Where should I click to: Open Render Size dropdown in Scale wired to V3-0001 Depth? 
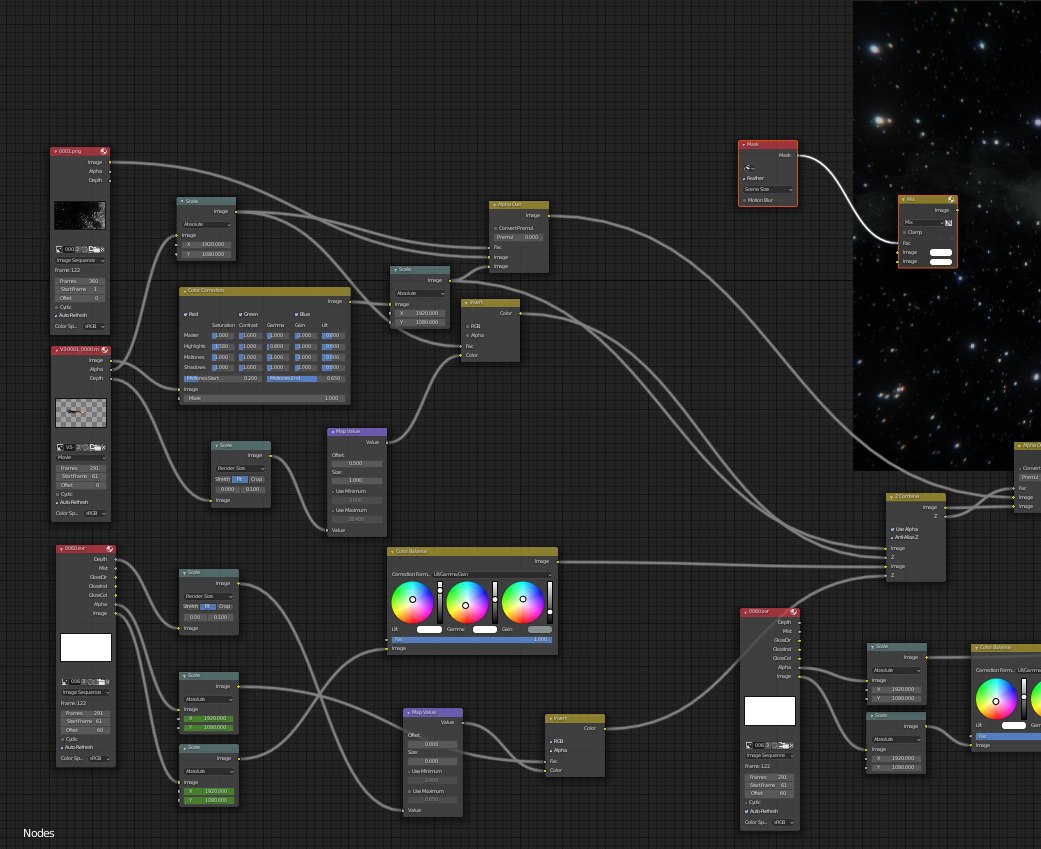tap(240, 468)
